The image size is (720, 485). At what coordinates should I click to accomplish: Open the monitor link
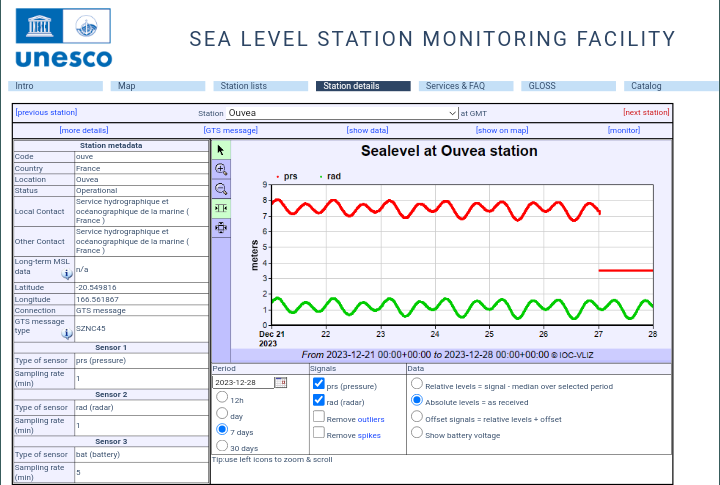(624, 130)
